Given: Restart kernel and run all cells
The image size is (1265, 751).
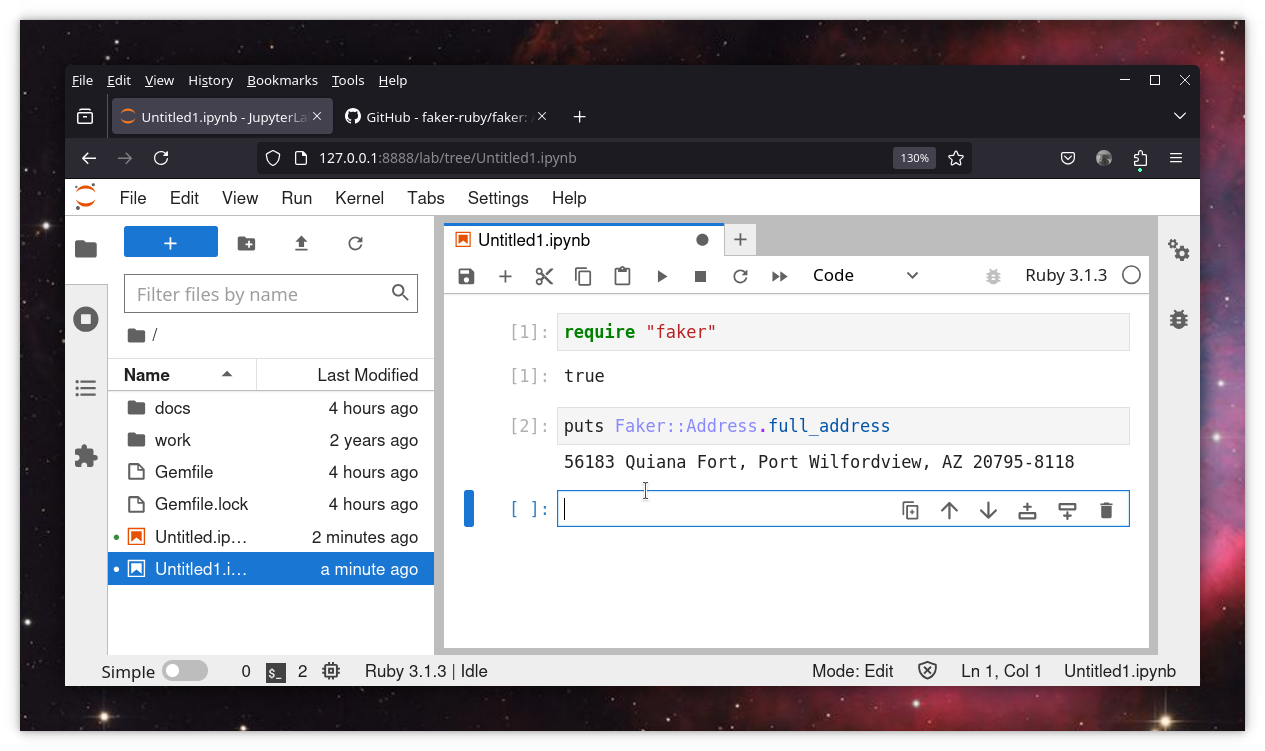Looking at the screenshot, I should coord(779,276).
